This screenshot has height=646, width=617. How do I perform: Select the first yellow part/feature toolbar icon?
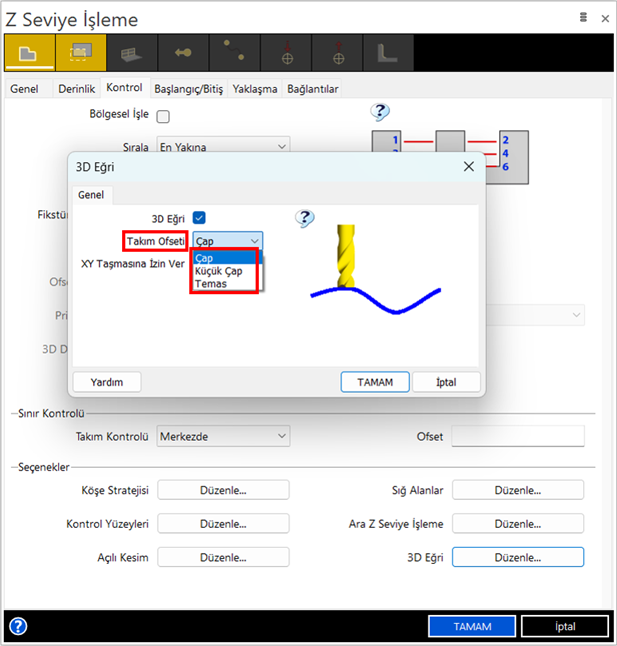click(x=29, y=53)
